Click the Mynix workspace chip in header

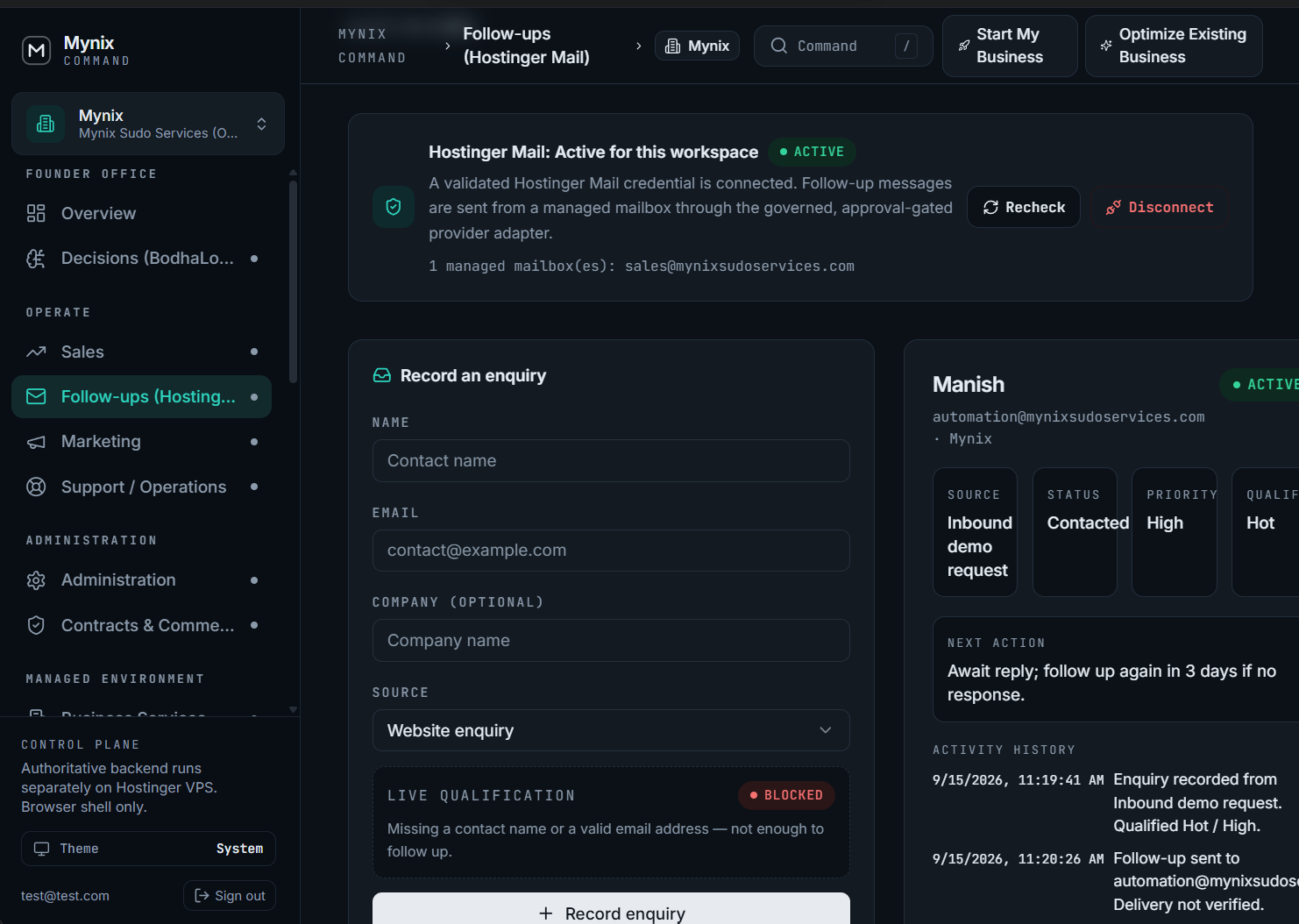[x=697, y=46]
